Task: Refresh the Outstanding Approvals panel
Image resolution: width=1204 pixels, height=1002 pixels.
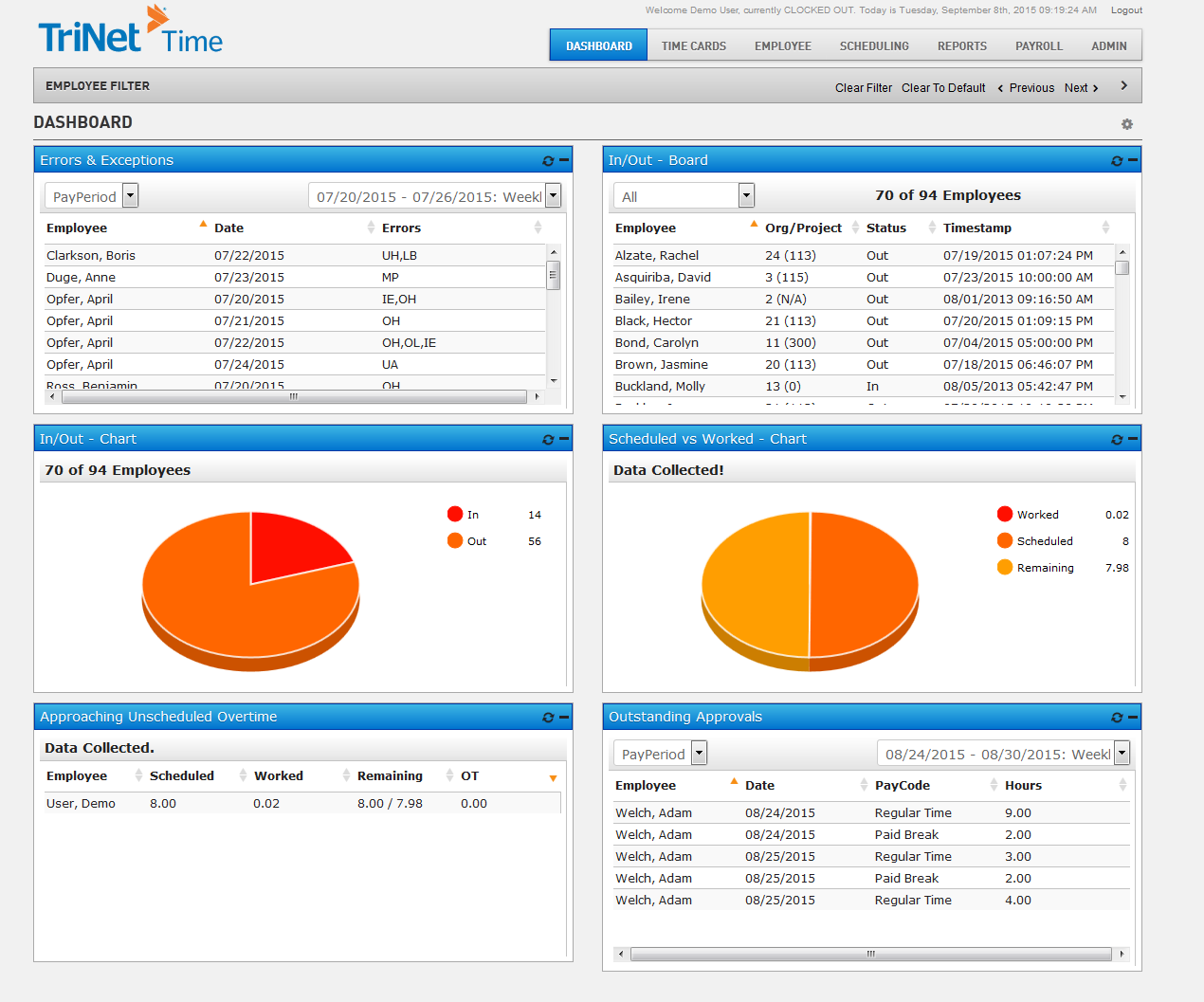Action: click(1117, 717)
